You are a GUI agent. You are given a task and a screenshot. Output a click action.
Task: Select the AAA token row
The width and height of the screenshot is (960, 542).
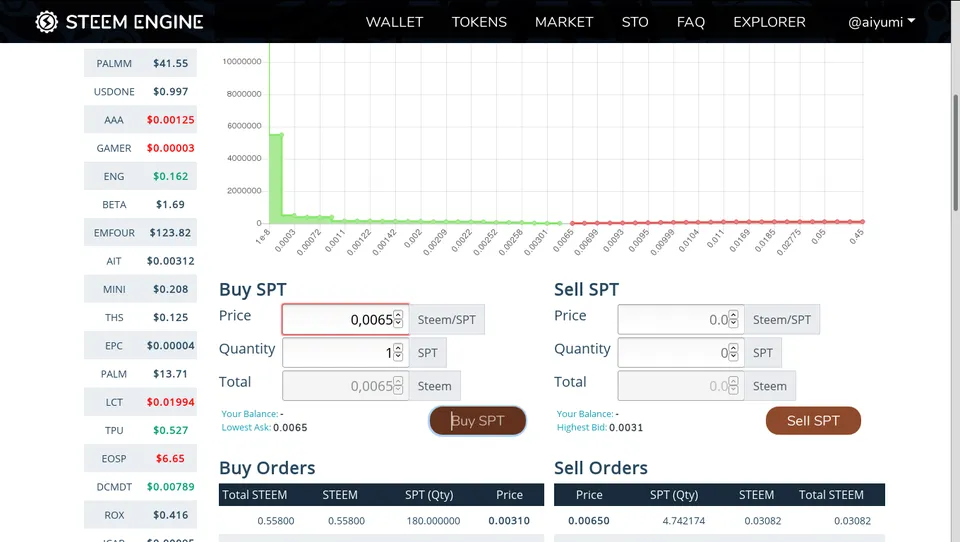[140, 119]
